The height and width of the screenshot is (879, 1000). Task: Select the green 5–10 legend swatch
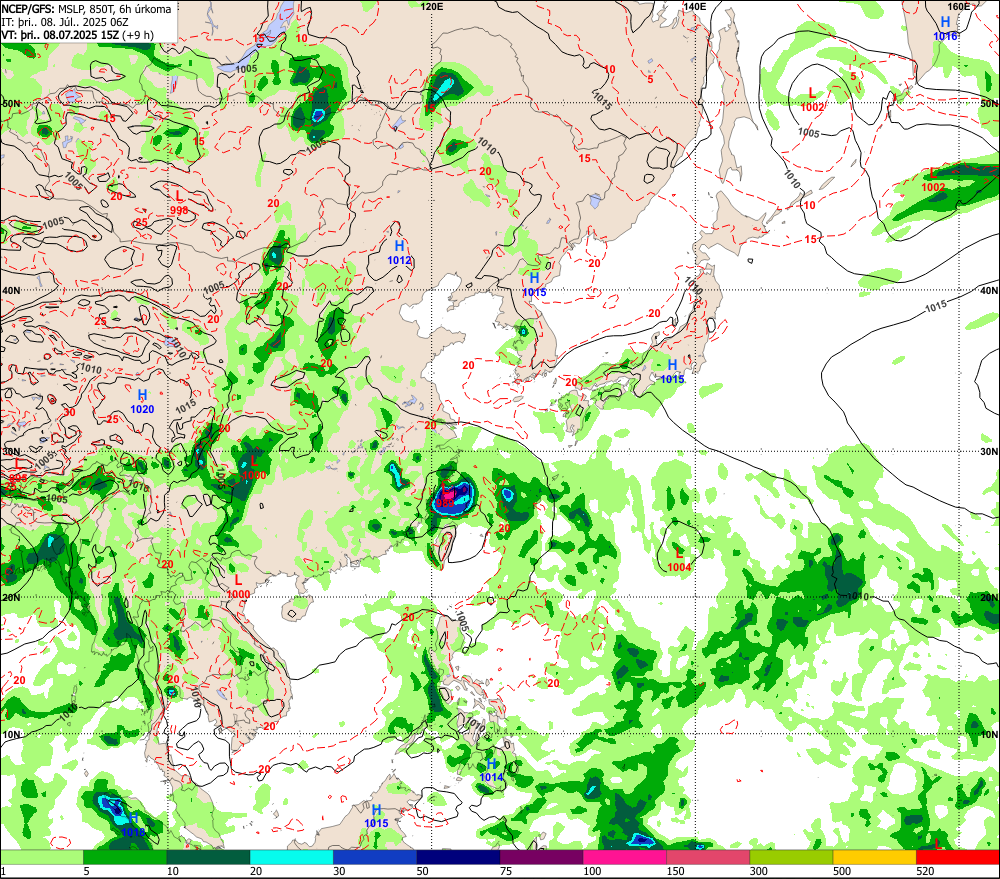[125, 857]
